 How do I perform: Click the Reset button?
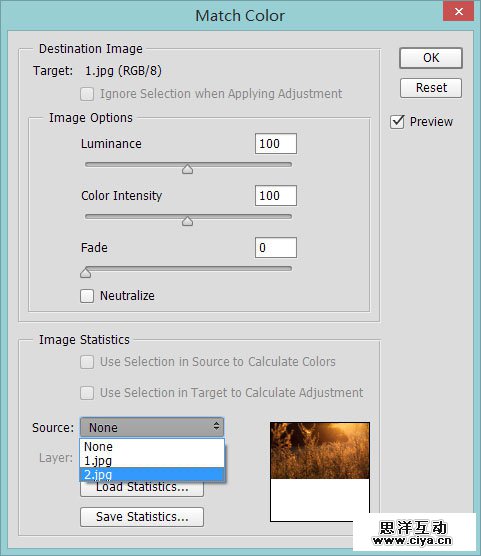431,88
